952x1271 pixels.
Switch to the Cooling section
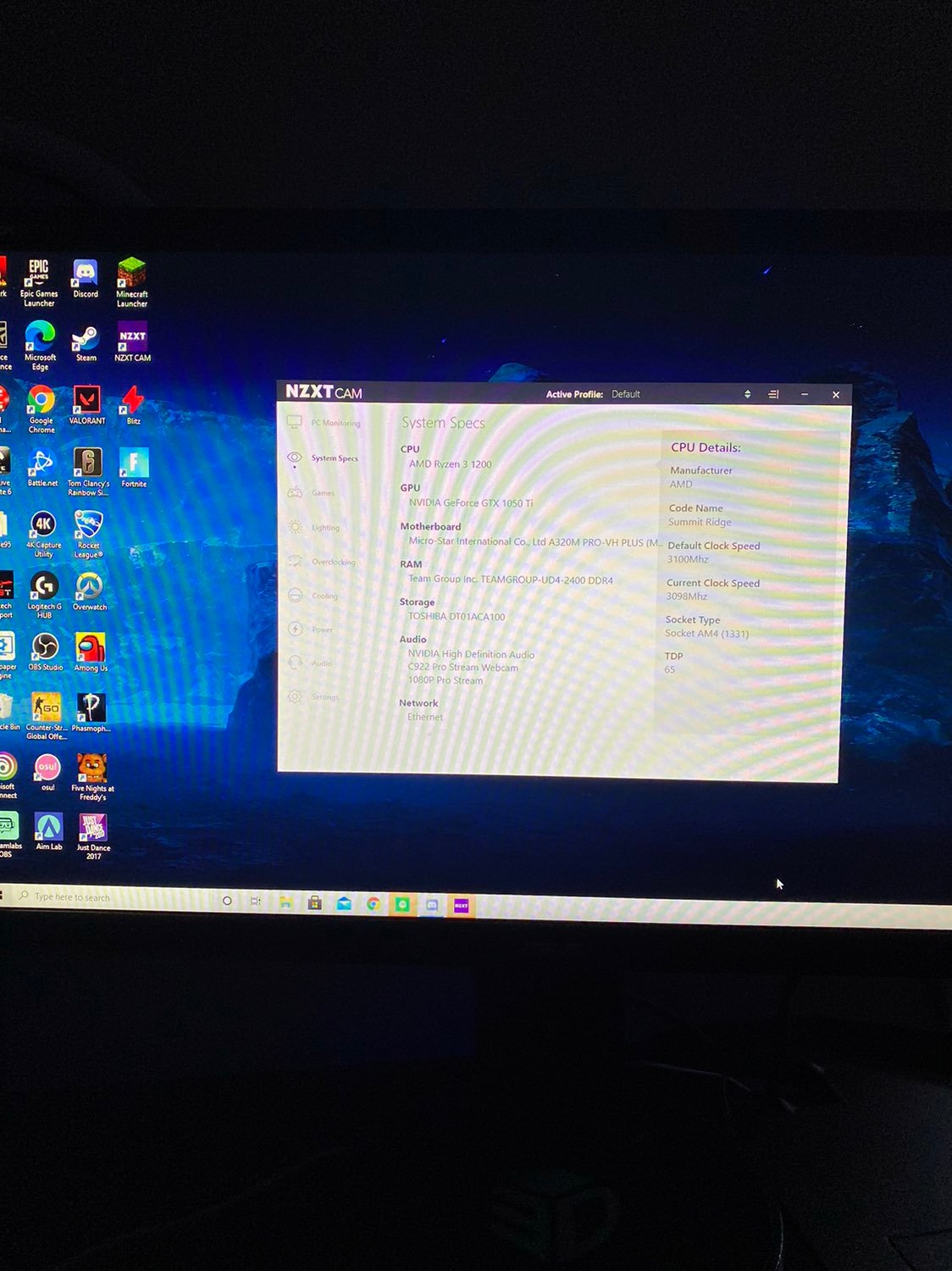point(313,595)
